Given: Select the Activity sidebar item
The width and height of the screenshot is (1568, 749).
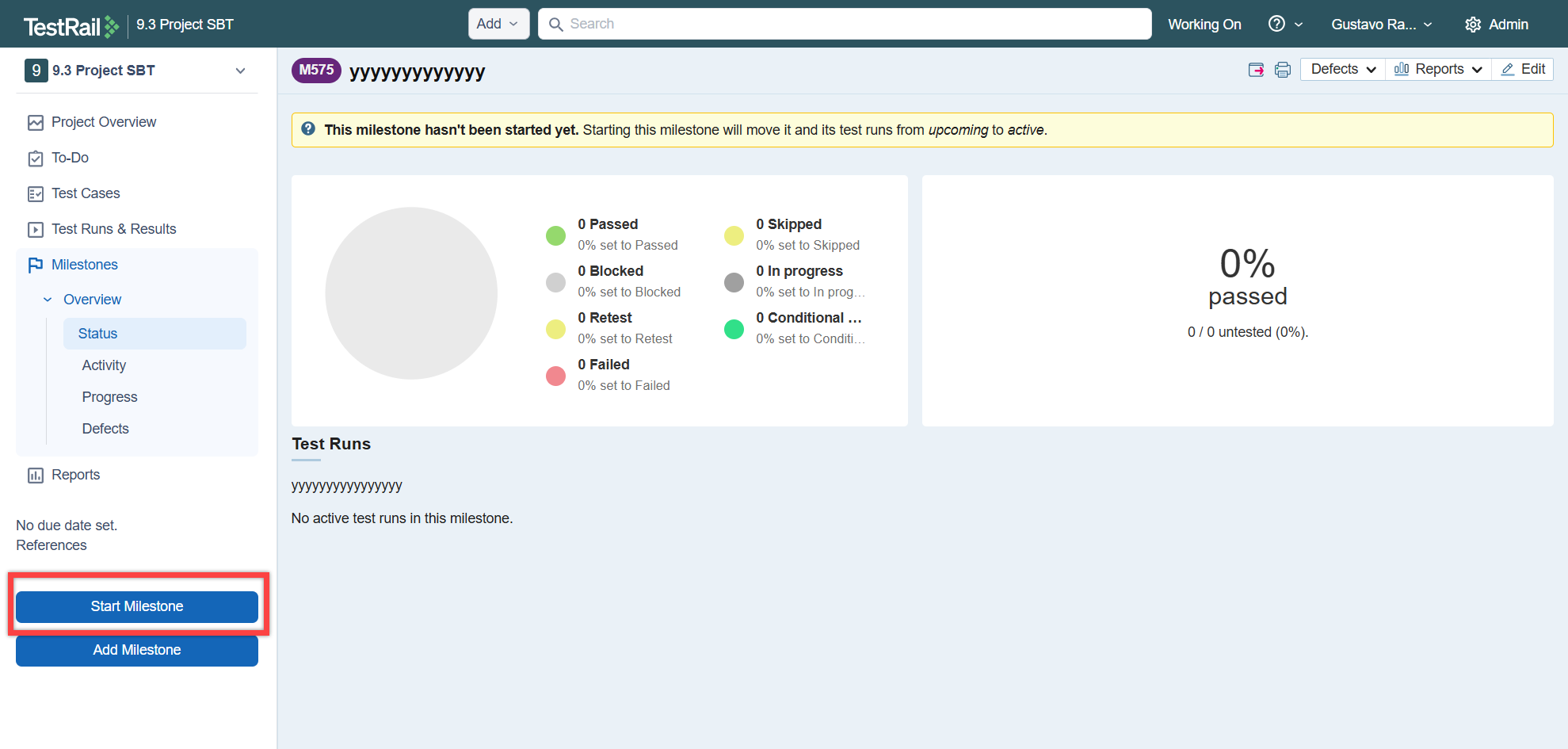Looking at the screenshot, I should [104, 365].
